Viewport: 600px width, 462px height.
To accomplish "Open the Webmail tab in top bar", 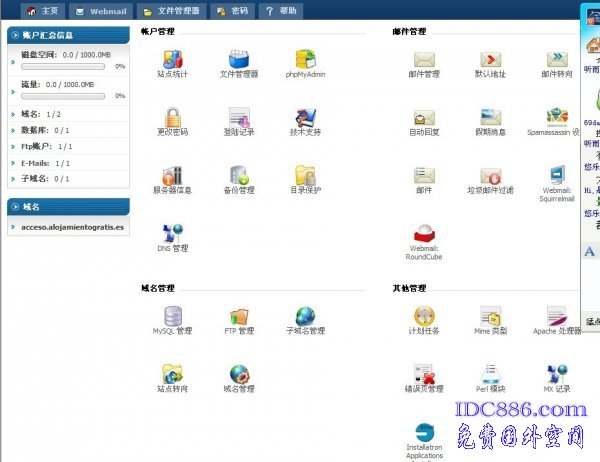I will point(102,11).
